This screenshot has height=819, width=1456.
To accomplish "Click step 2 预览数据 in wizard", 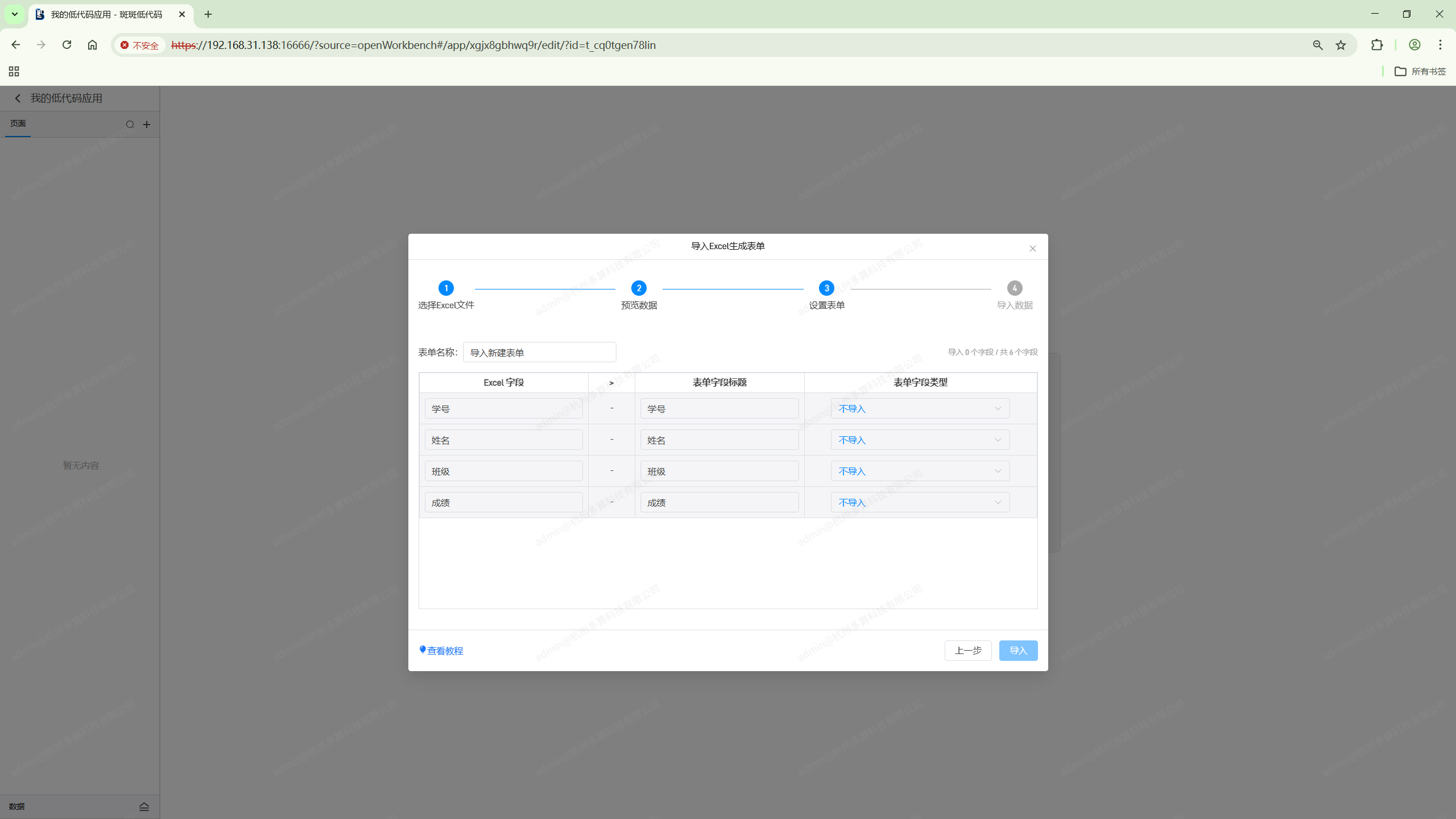I will 639,288.
